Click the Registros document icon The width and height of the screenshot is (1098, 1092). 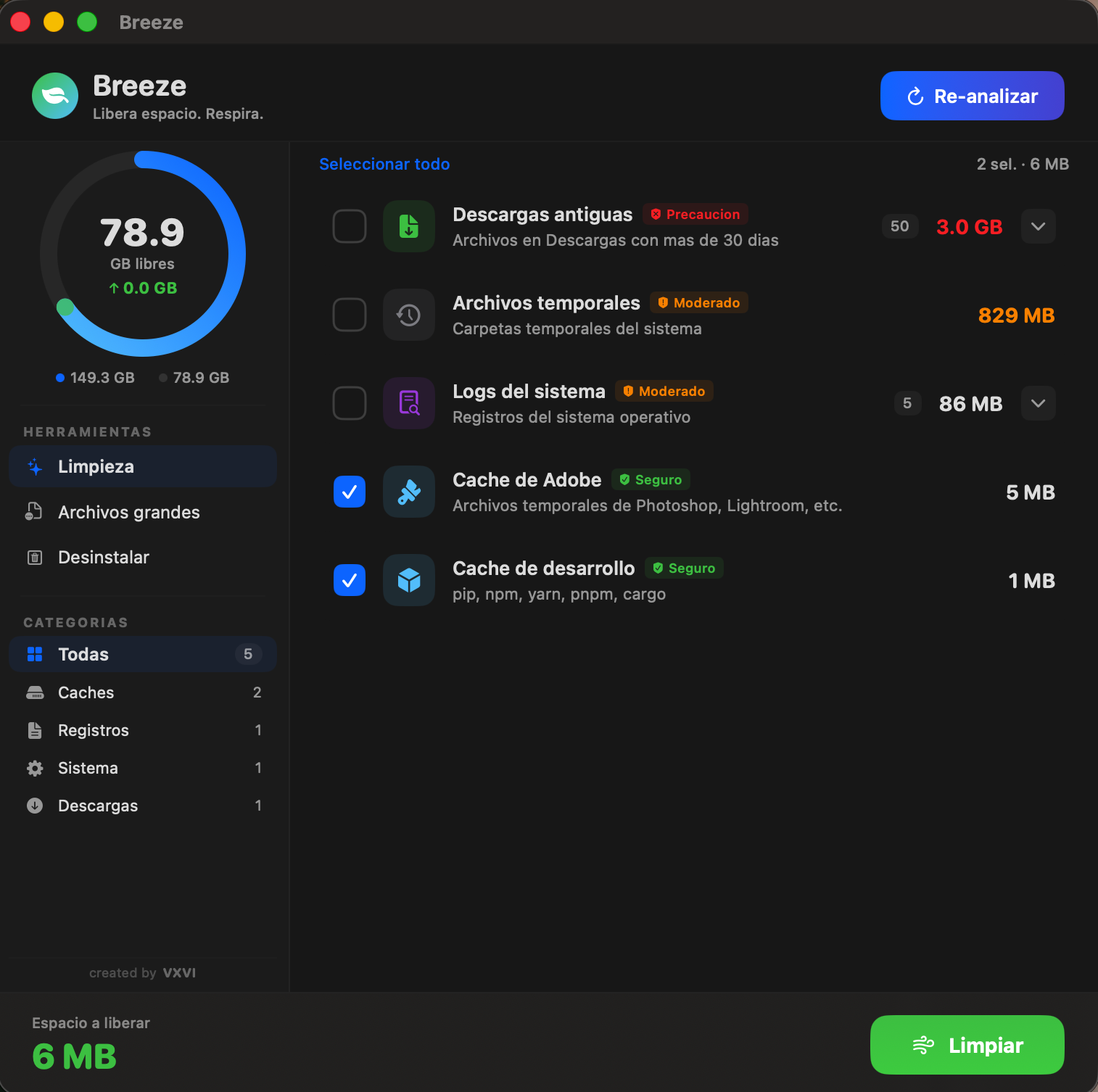coord(35,730)
